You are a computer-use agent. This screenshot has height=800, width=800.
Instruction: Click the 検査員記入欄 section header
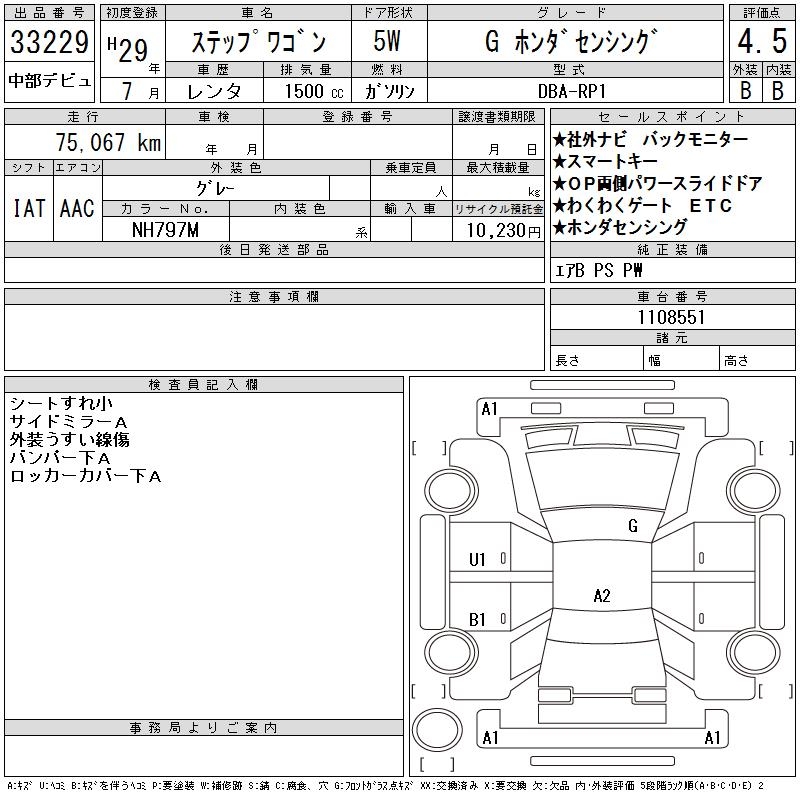(x=203, y=385)
